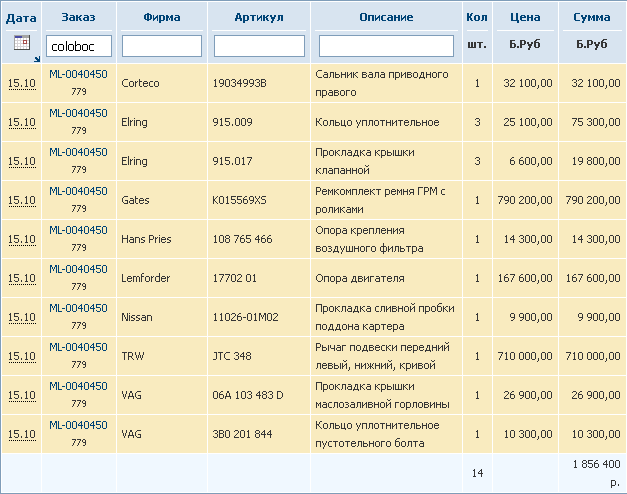Screen dimensions: 627x494
Task: Sort by the Фирма column header
Action: click(162, 17)
